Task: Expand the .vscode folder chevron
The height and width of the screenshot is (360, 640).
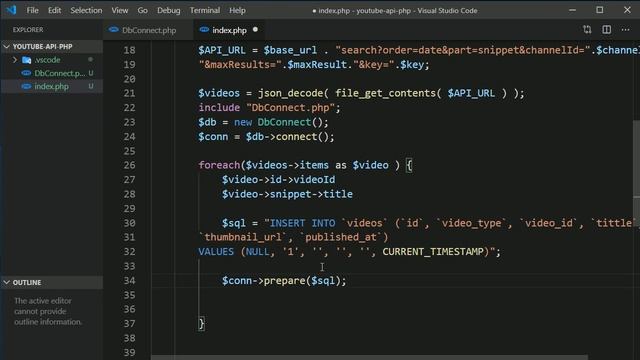Action: [15, 60]
